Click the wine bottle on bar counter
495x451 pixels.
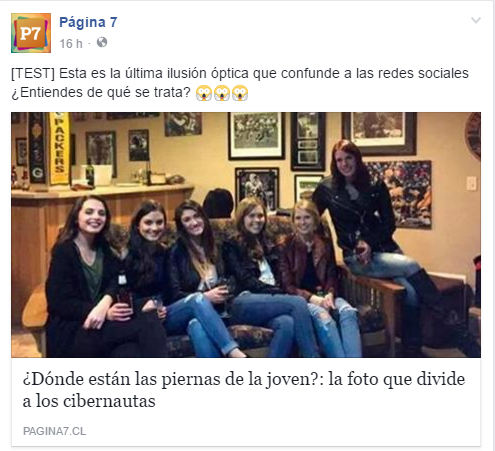(x=89, y=172)
